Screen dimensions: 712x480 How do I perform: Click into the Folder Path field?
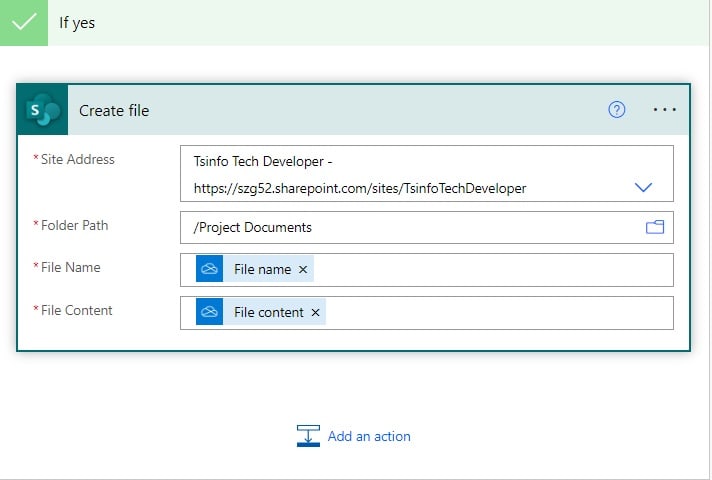426,227
